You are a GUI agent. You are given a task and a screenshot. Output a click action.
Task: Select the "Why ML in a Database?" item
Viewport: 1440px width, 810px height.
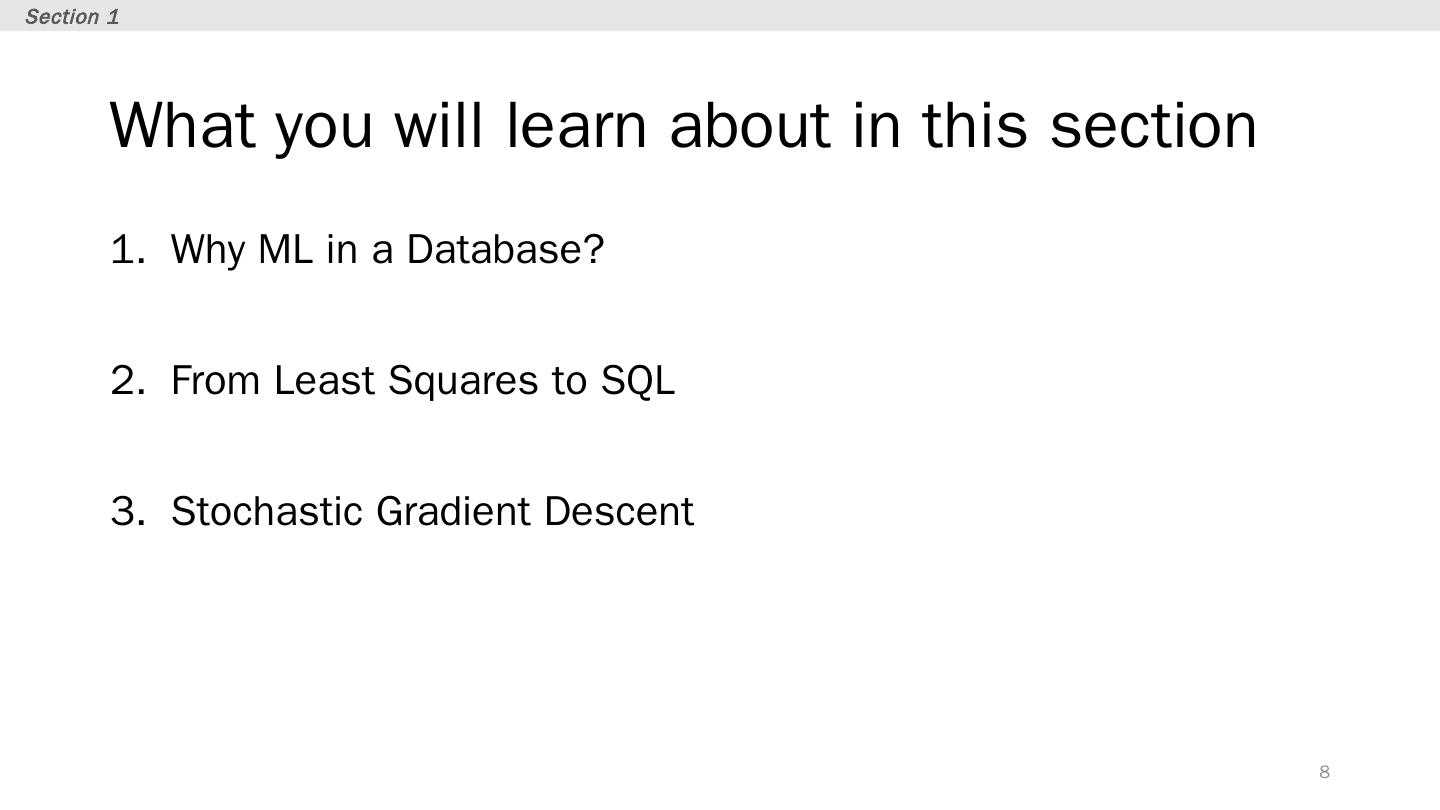click(x=387, y=249)
